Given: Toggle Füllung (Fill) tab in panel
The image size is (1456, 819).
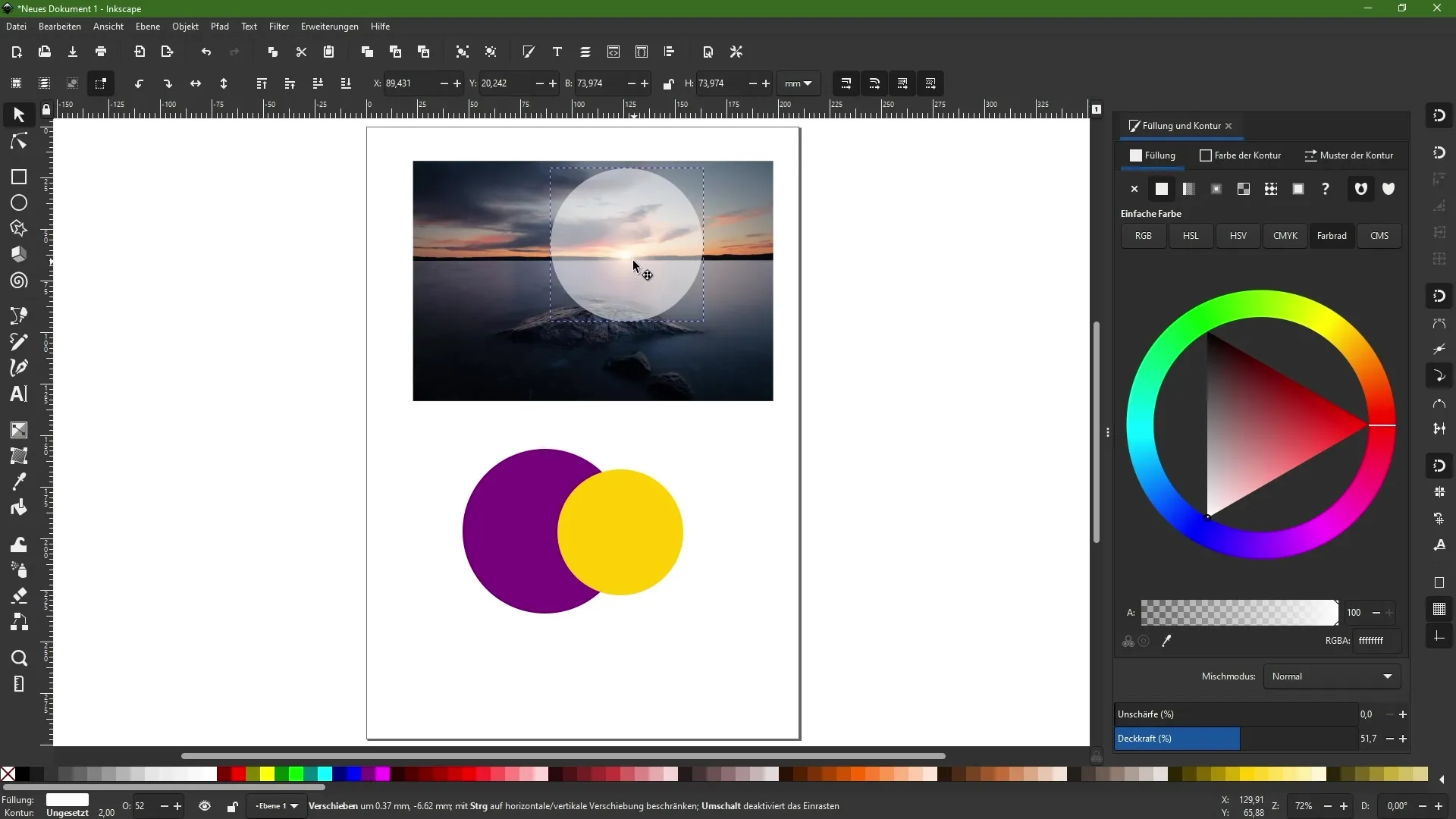Looking at the screenshot, I should (x=1153, y=155).
